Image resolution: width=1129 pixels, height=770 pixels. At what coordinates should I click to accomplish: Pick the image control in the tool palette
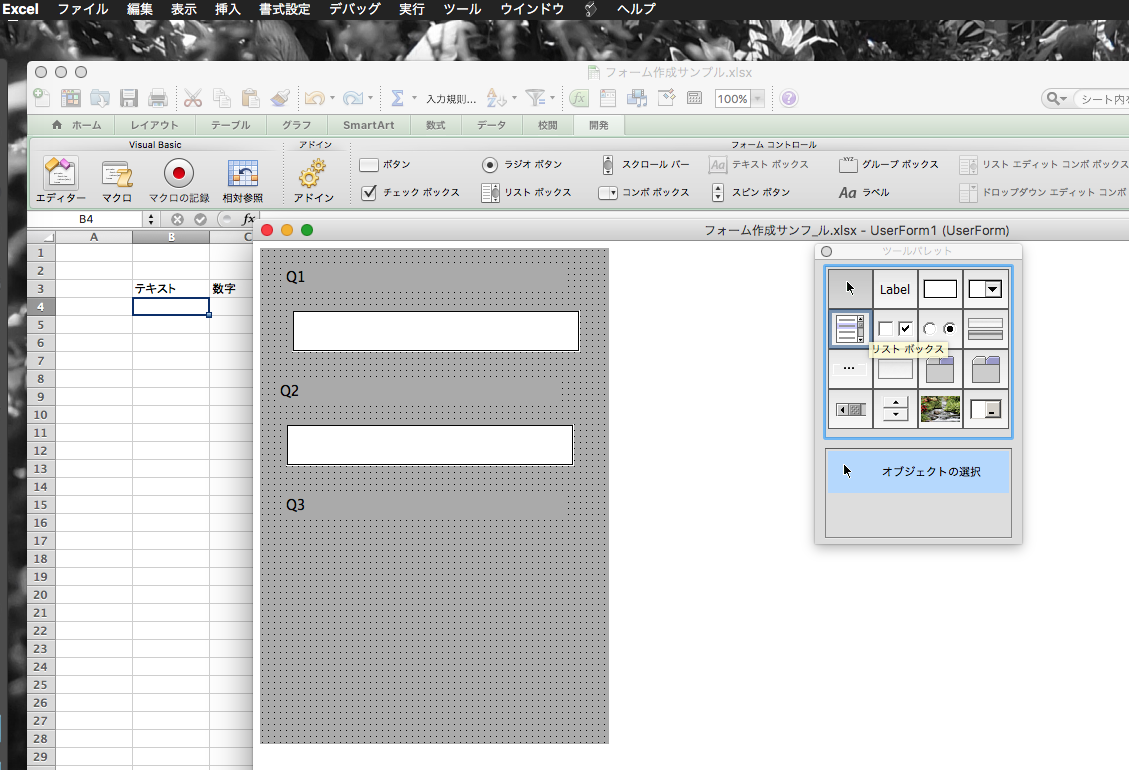pyautogui.click(x=940, y=409)
